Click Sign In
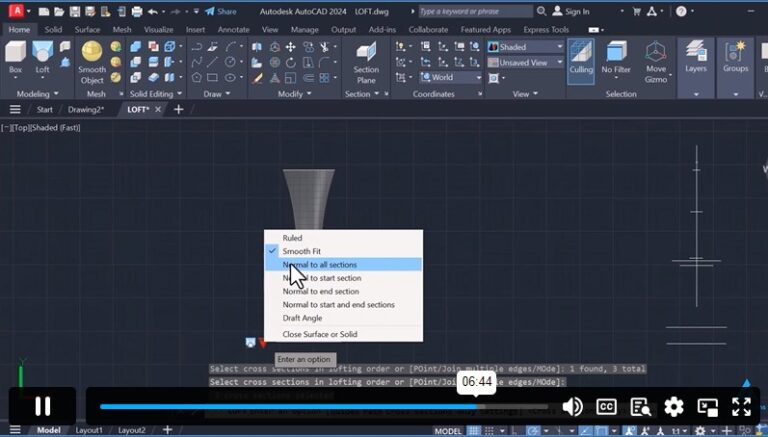768x437 pixels. (571, 11)
